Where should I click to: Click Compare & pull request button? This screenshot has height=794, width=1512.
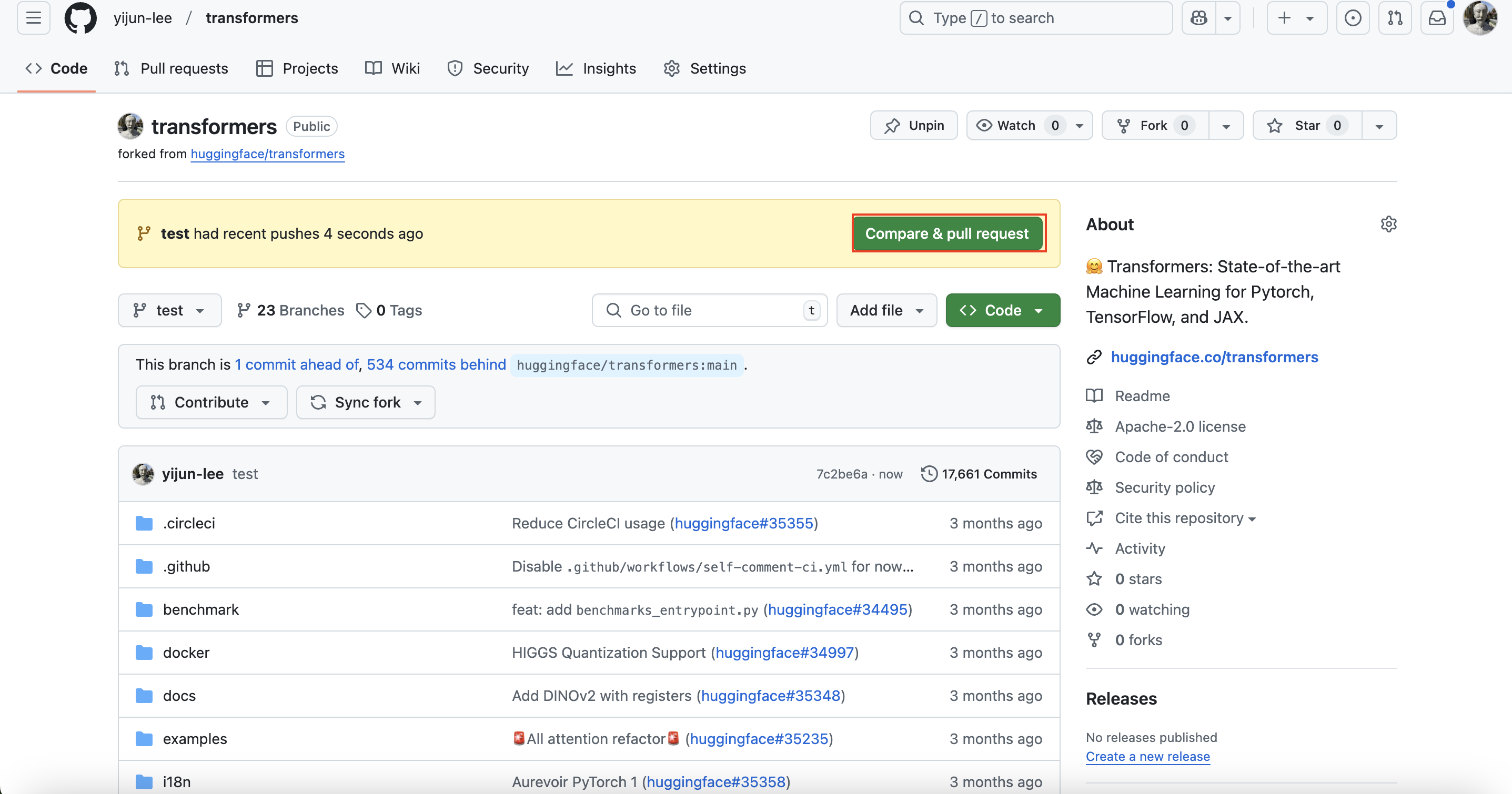tap(947, 233)
